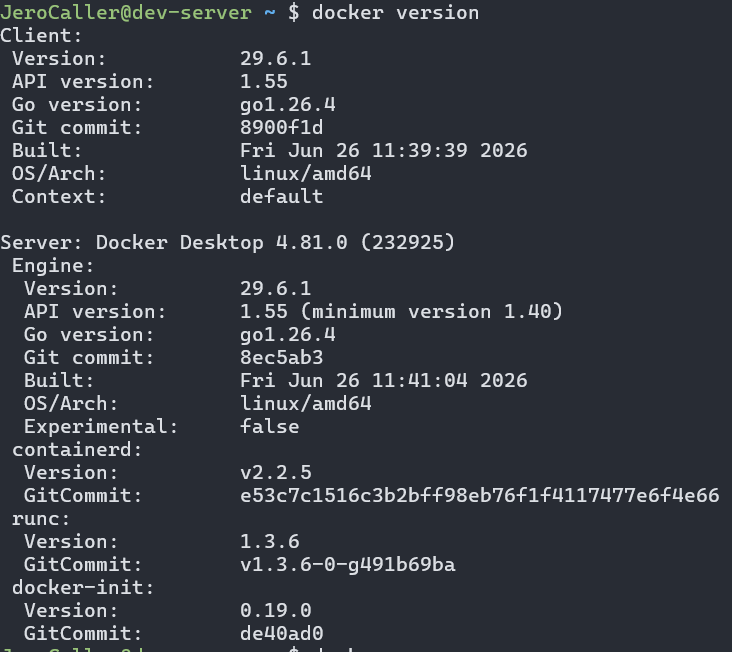Click the Client Go version go1.26.4
The image size is (732, 652).
coord(288,105)
